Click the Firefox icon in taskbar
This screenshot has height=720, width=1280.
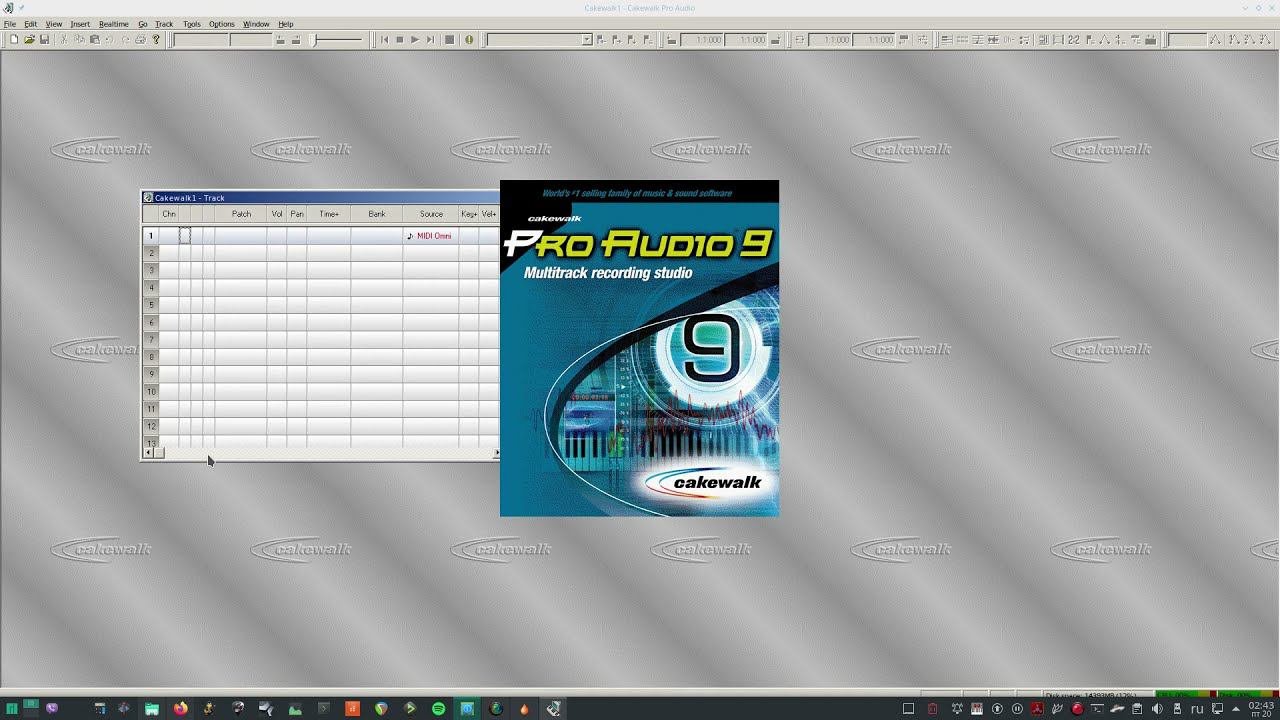180,709
